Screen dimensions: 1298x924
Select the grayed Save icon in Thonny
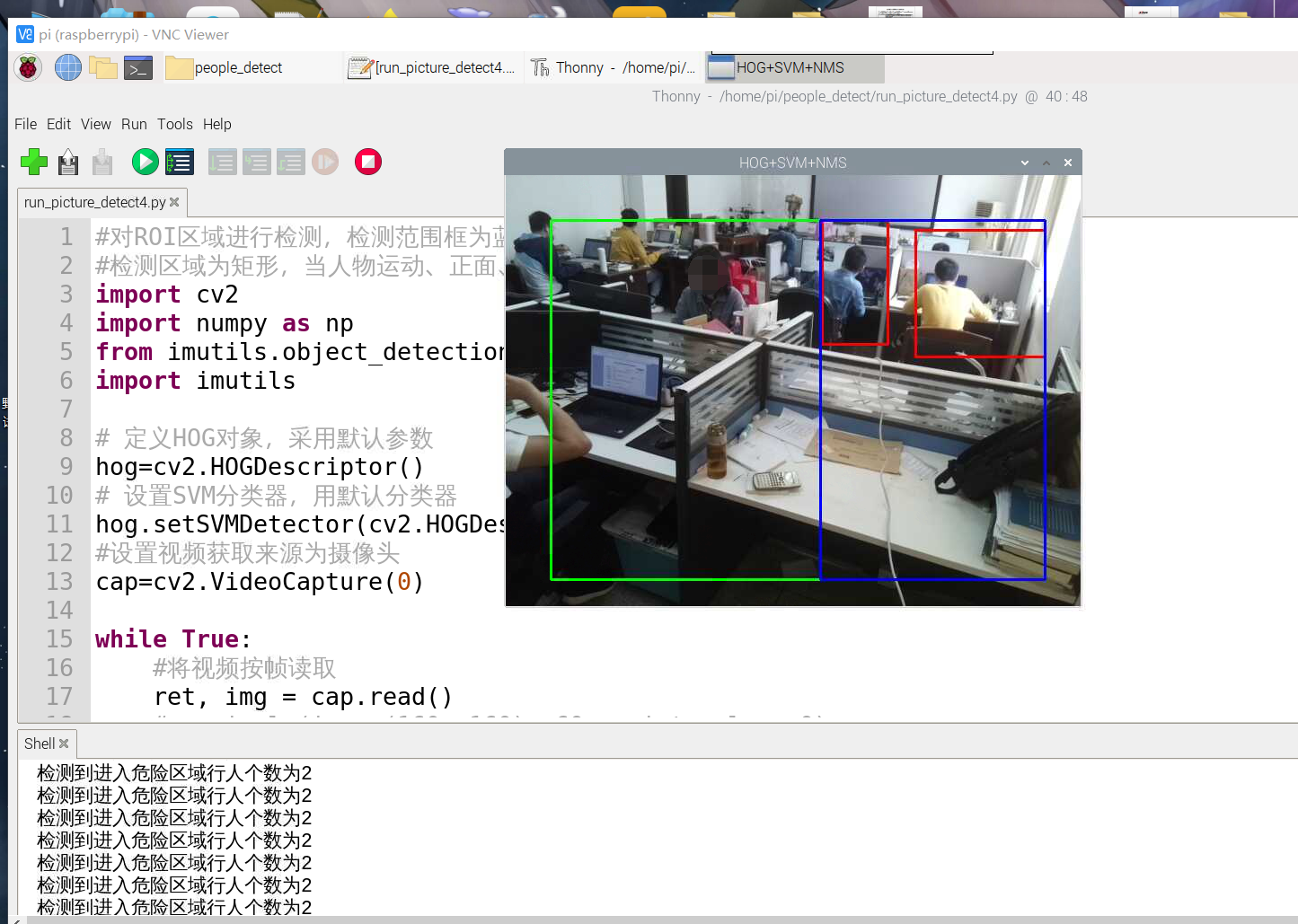[102, 162]
